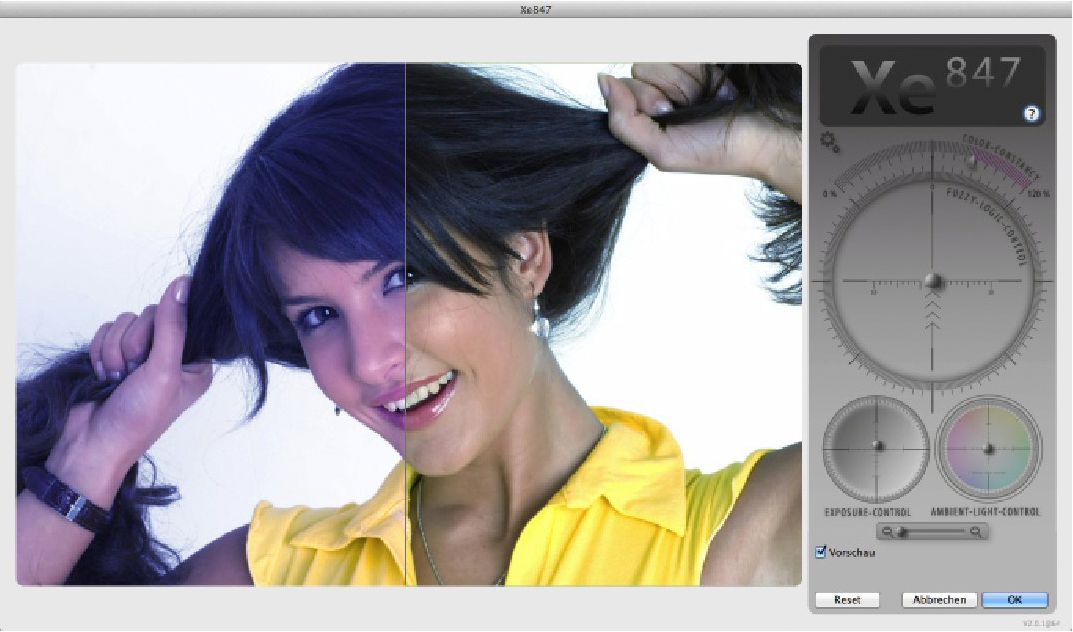
Task: Click the zoom-out magnifier icon
Action: (x=888, y=531)
